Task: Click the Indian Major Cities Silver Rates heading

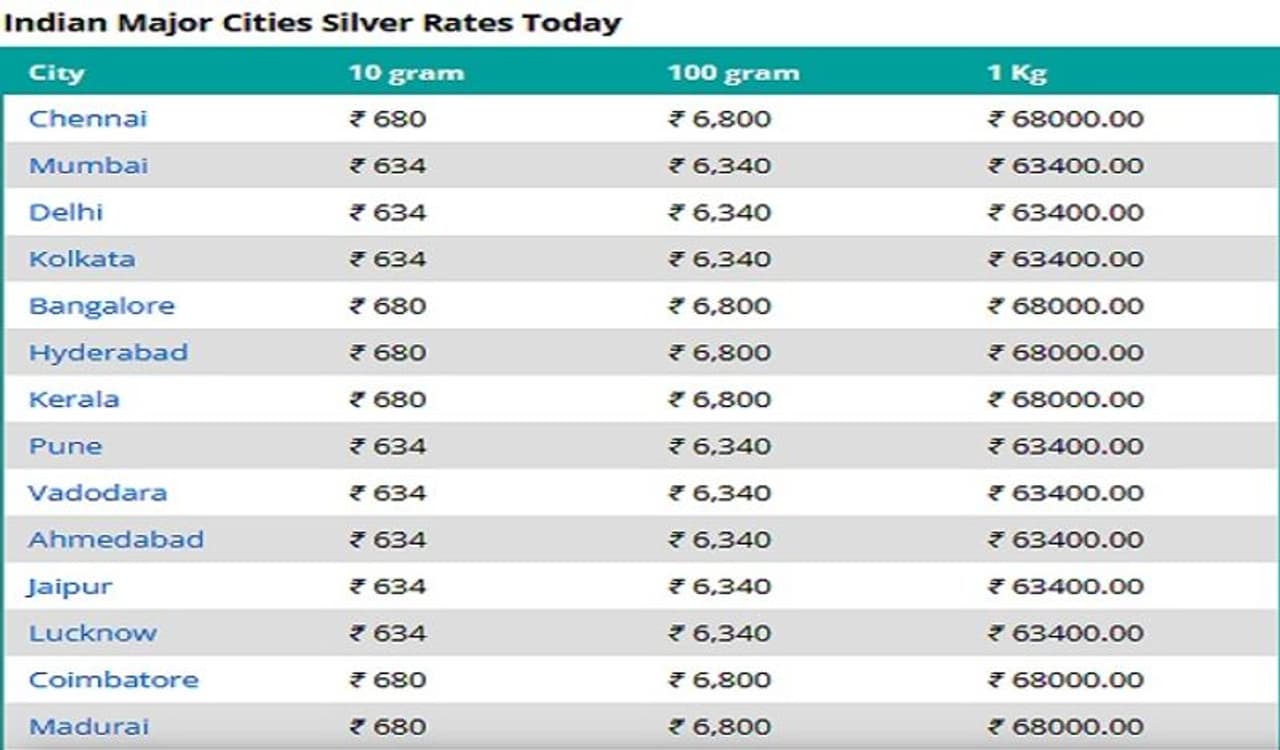Action: (312, 22)
